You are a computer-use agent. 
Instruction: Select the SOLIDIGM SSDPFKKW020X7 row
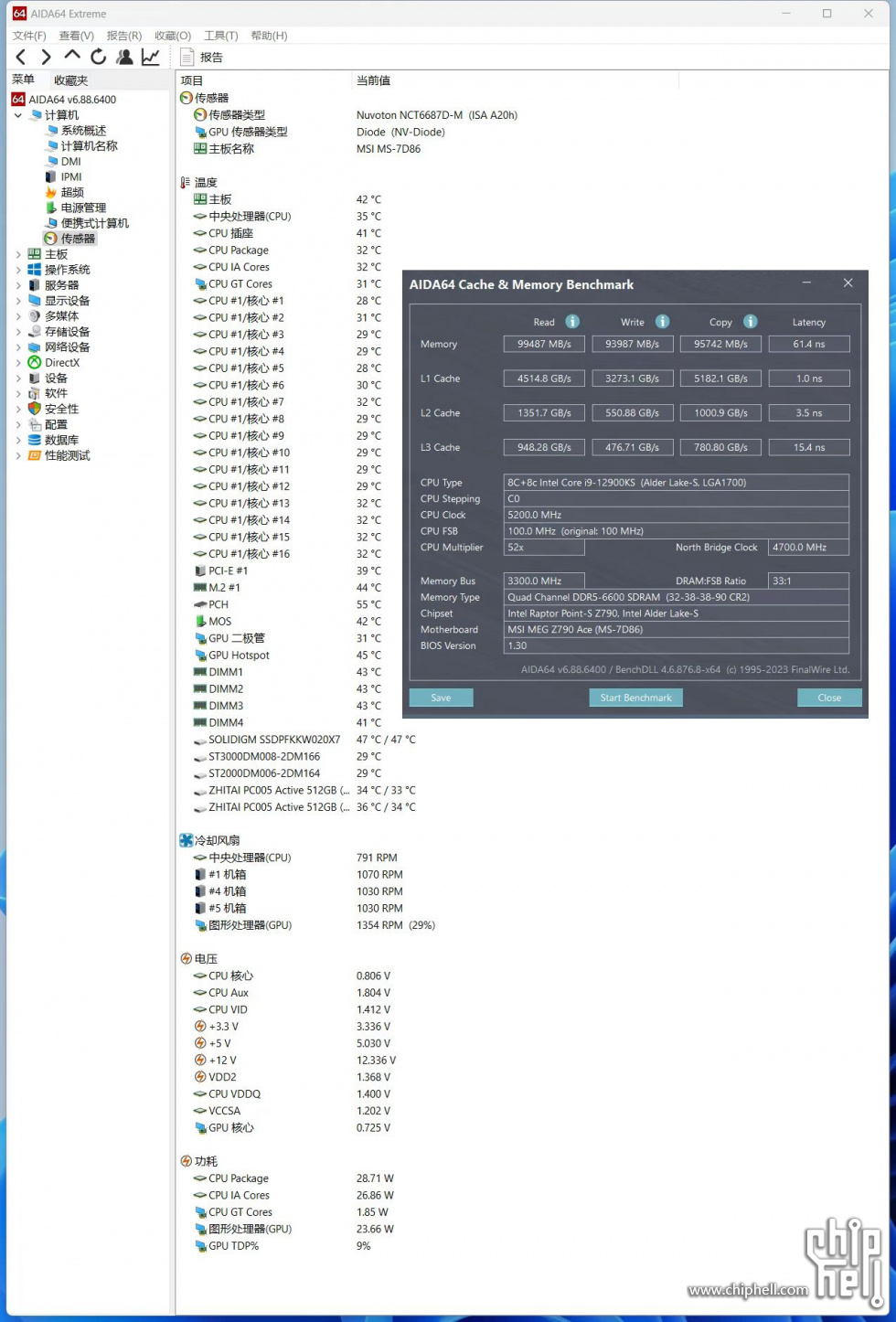304,740
